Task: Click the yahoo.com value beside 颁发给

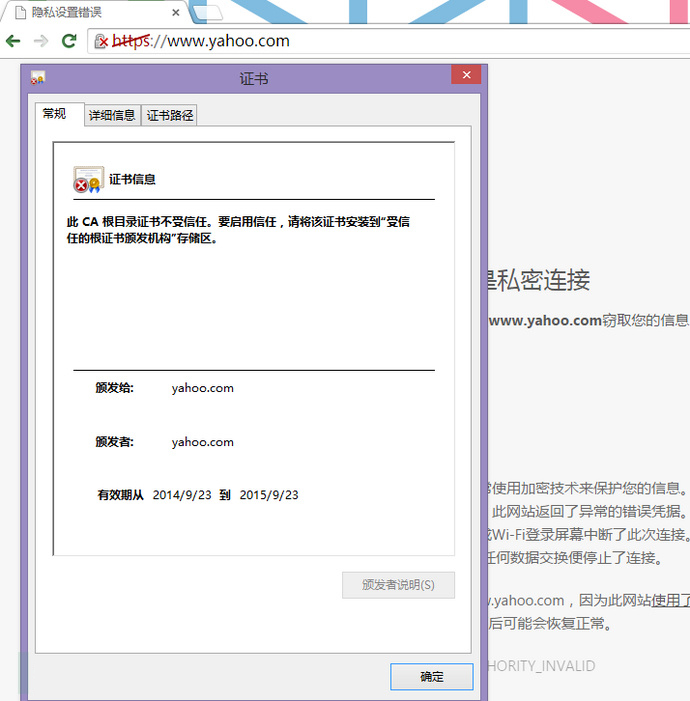Action: click(203, 388)
